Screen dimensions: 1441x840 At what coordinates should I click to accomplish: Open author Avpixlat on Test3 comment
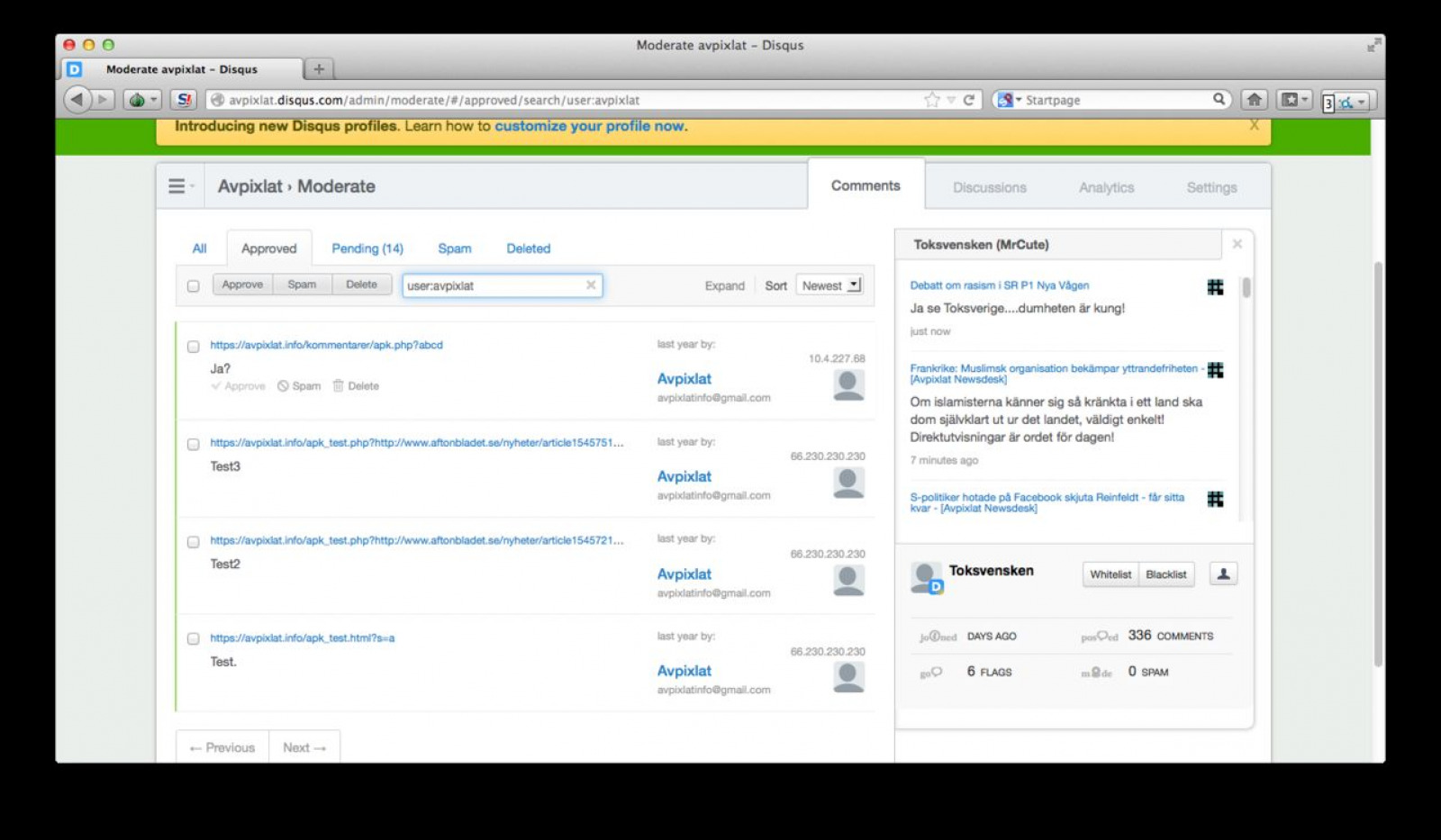pos(684,476)
